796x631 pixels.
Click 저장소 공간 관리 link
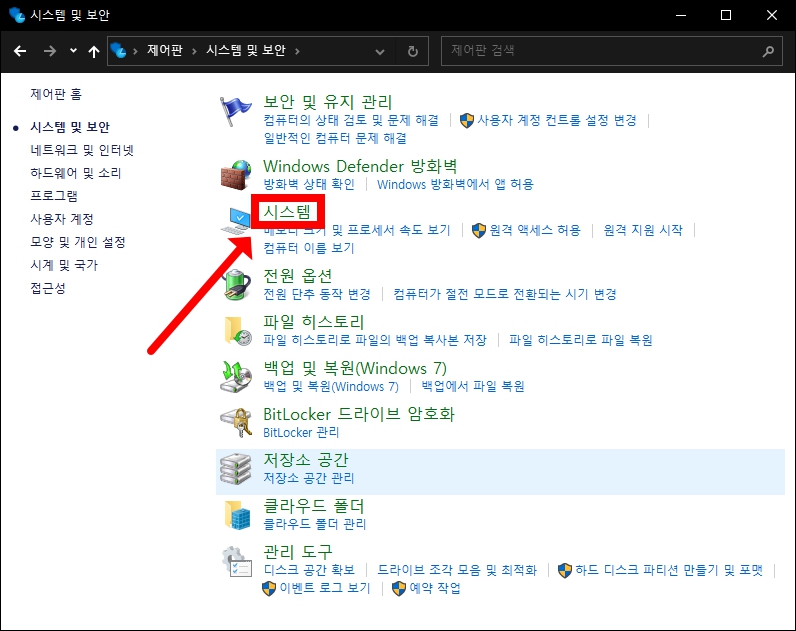pyautogui.click(x=309, y=478)
